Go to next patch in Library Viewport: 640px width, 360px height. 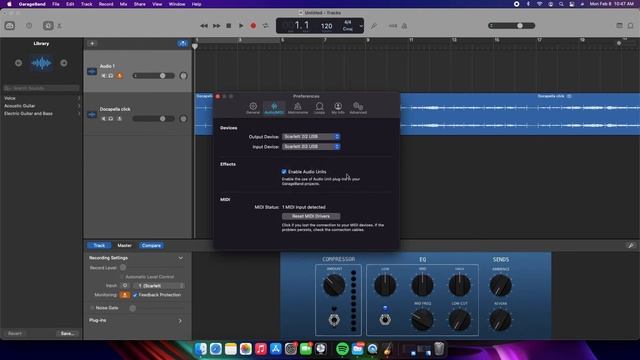64,63
